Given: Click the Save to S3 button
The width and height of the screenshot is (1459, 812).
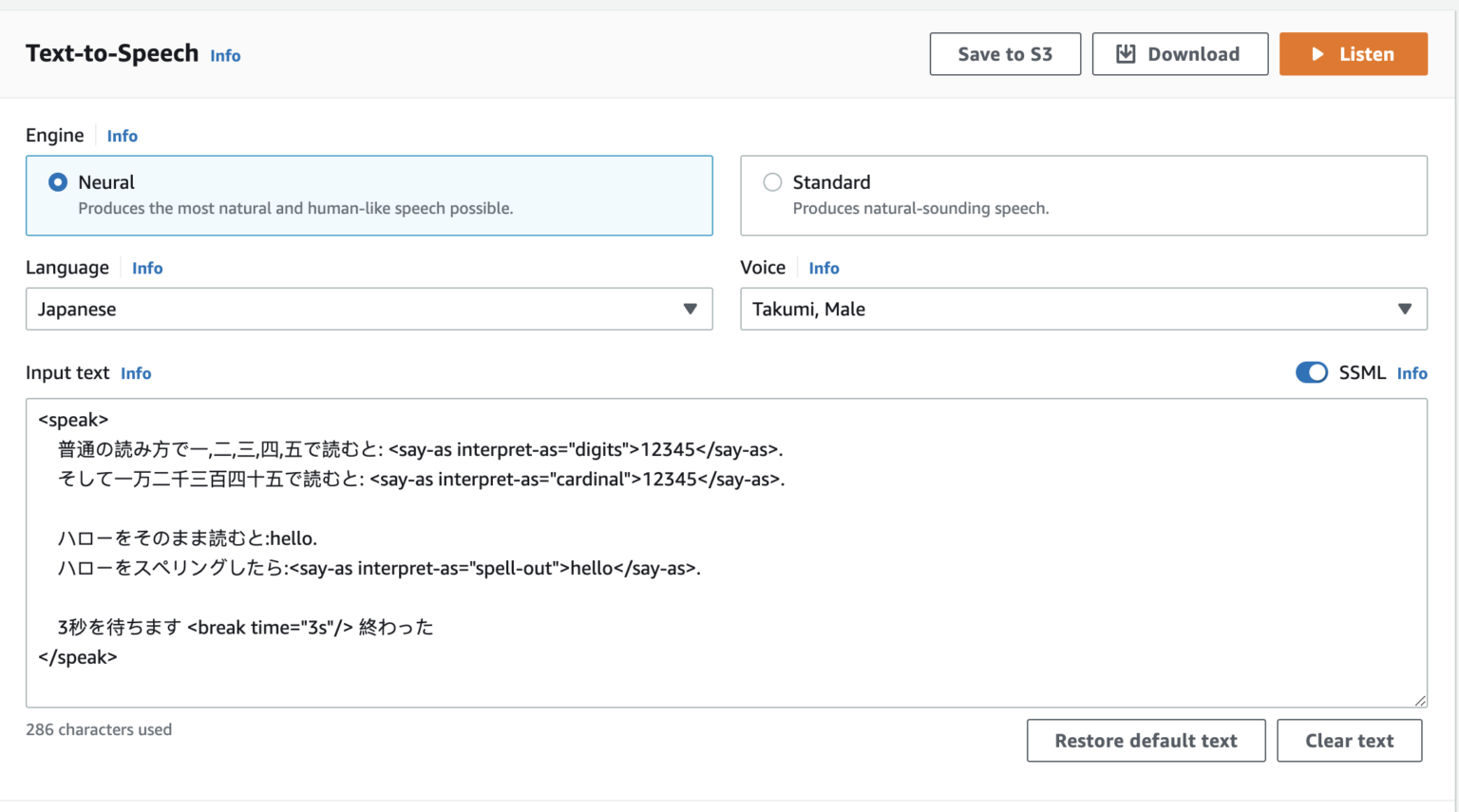Looking at the screenshot, I should [1004, 53].
